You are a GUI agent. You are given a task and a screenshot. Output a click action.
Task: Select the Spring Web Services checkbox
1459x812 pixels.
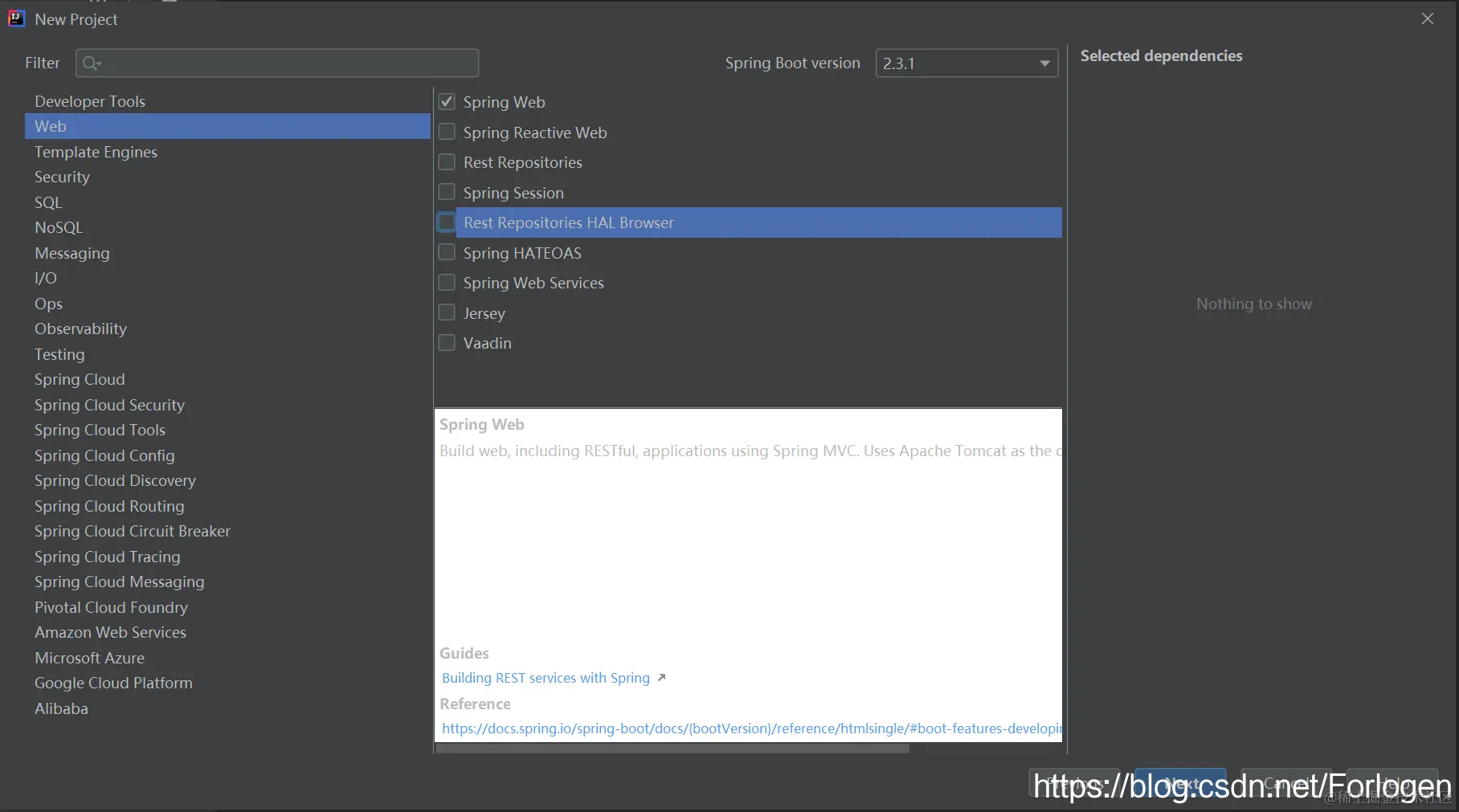click(x=447, y=283)
